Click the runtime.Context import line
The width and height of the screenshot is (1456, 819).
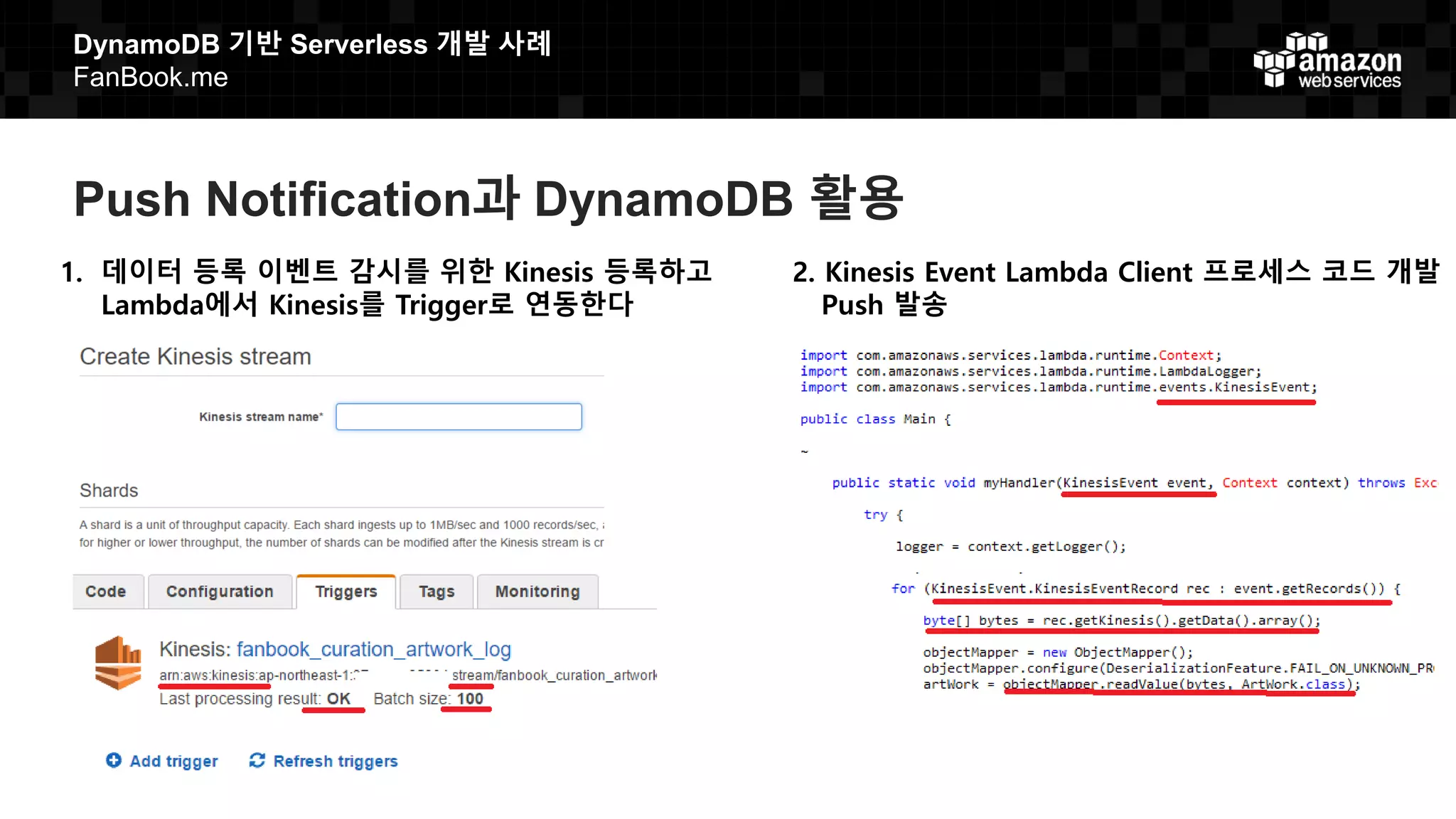(x=1011, y=355)
